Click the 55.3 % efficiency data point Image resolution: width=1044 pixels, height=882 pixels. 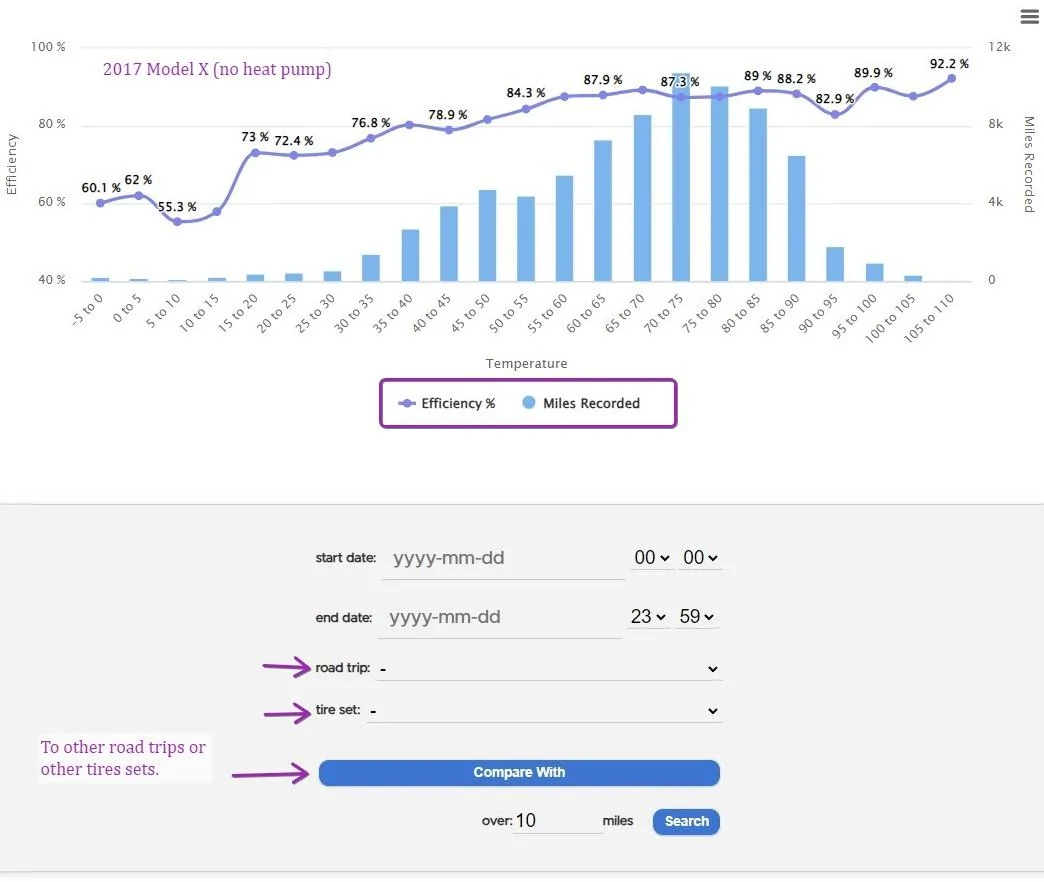coord(177,222)
